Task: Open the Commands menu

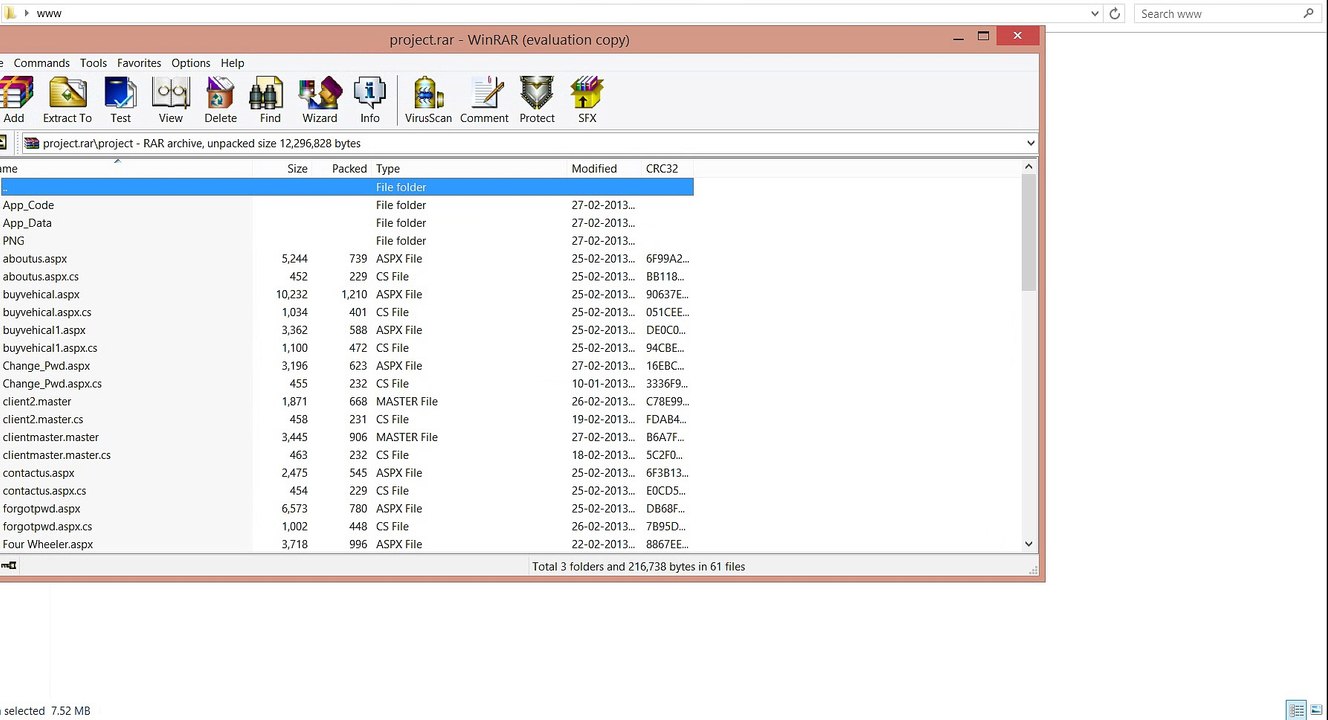Action: [42, 63]
